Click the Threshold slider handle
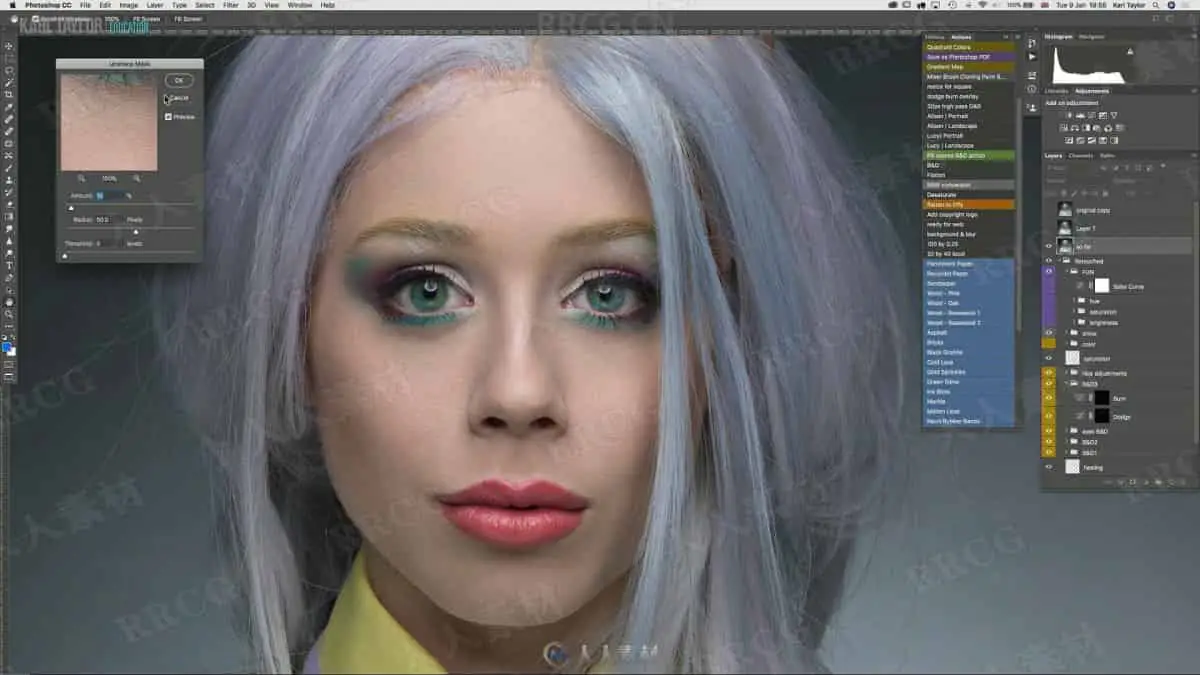 [x=65, y=255]
